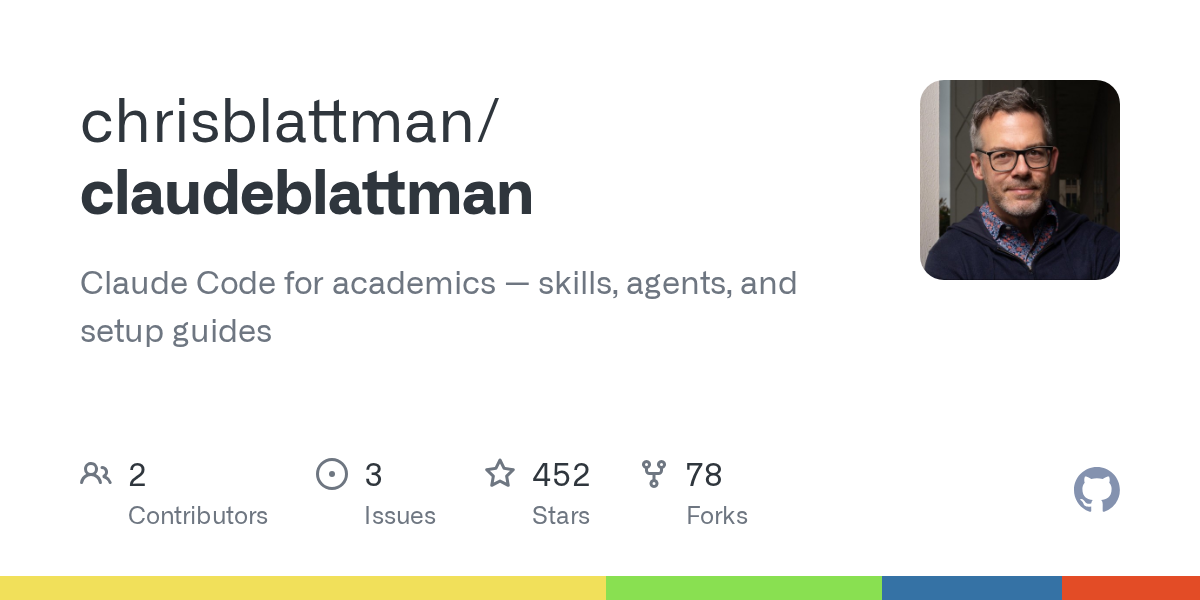Click the 3 issues count

373,475
